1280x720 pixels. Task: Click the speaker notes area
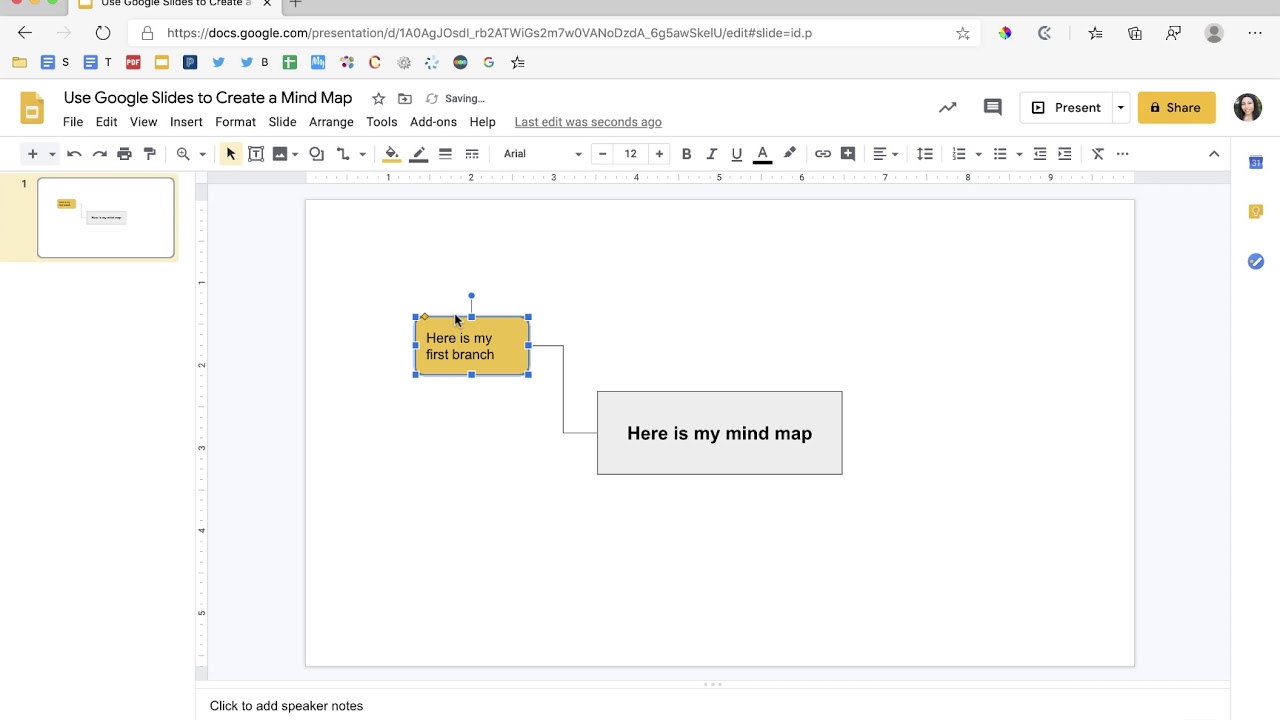tap(712, 706)
